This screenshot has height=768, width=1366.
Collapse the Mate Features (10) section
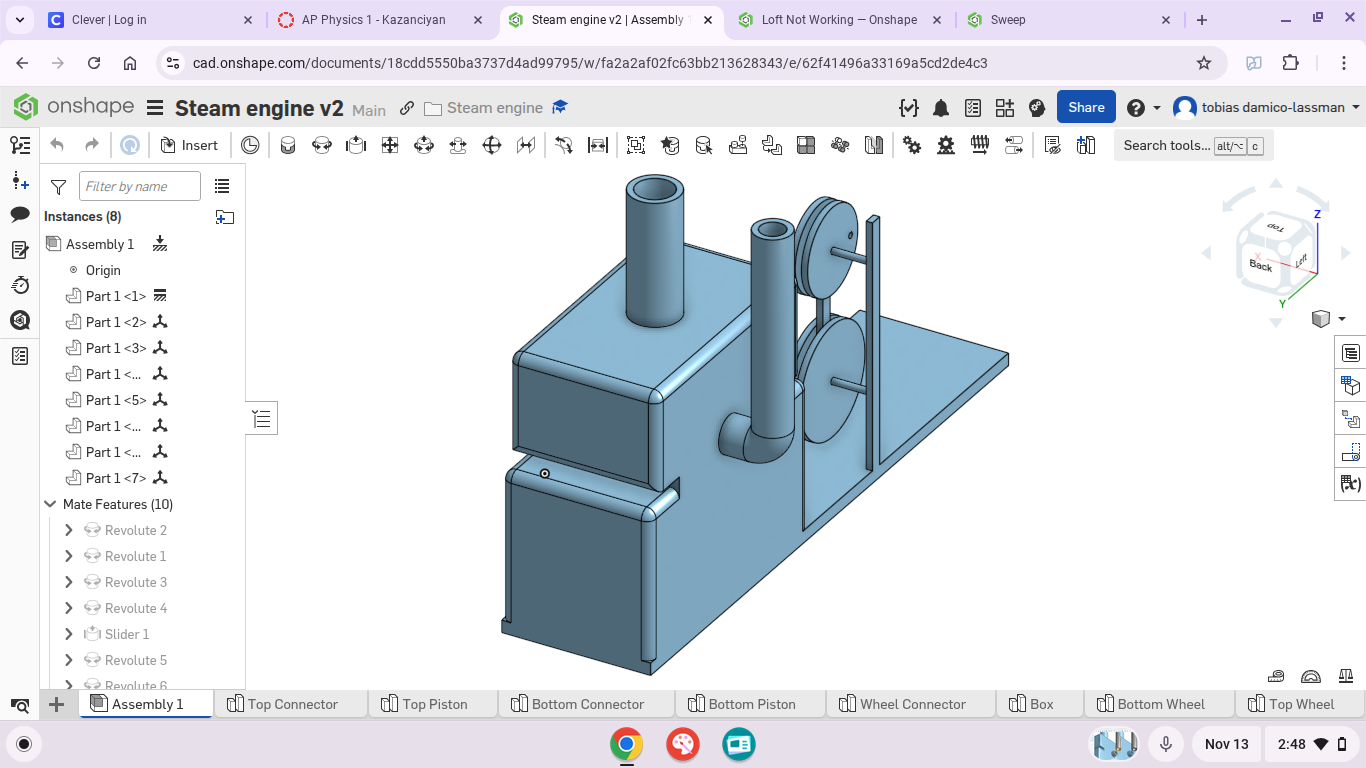pos(50,504)
